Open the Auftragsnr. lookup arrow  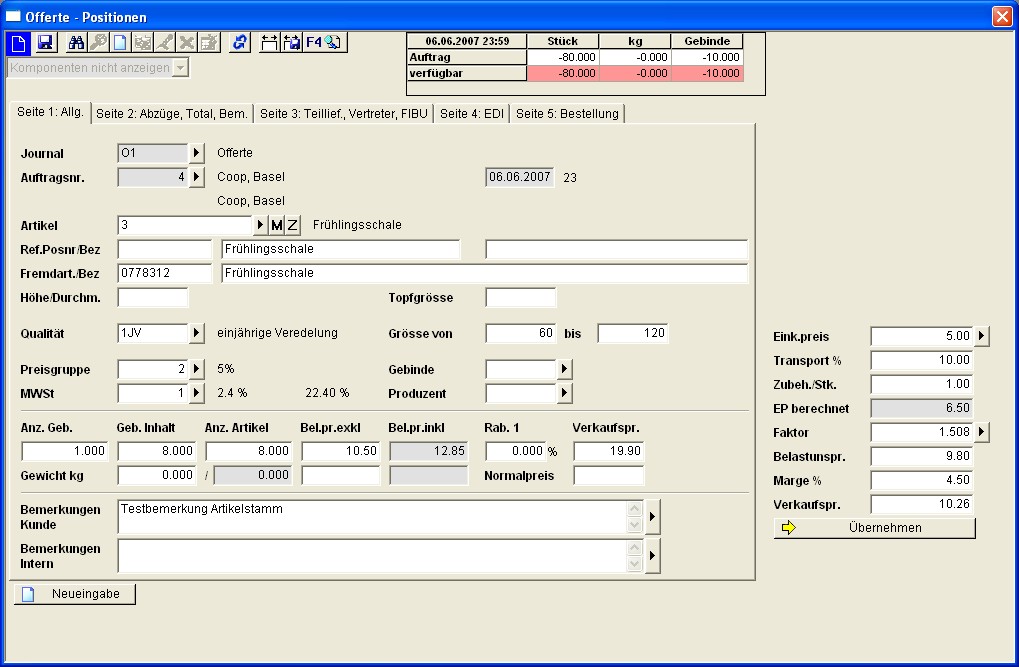tap(196, 177)
